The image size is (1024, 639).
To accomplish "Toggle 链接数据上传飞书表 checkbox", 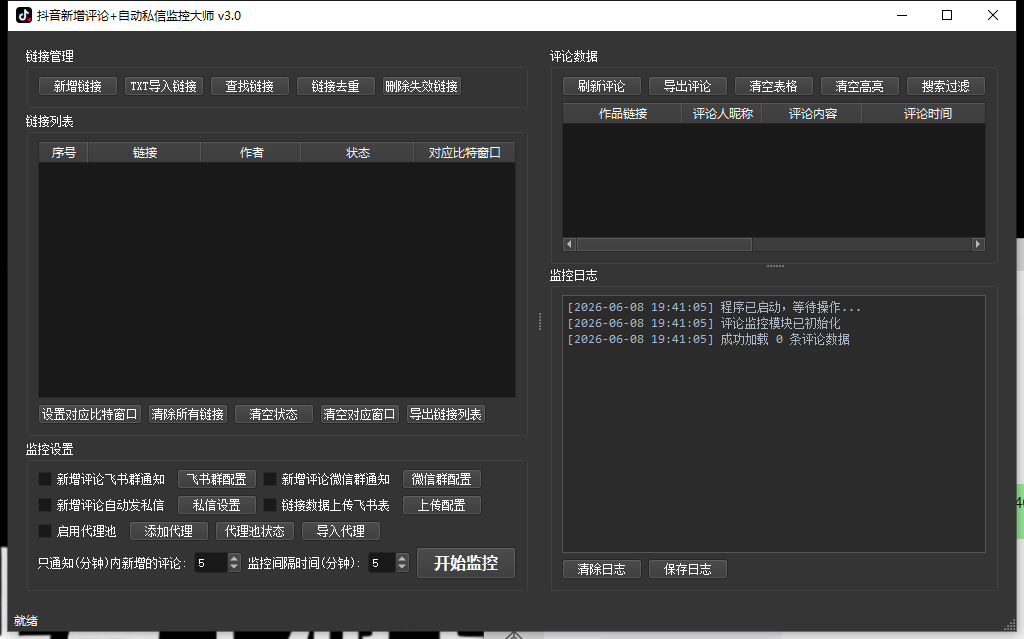I will pos(270,505).
